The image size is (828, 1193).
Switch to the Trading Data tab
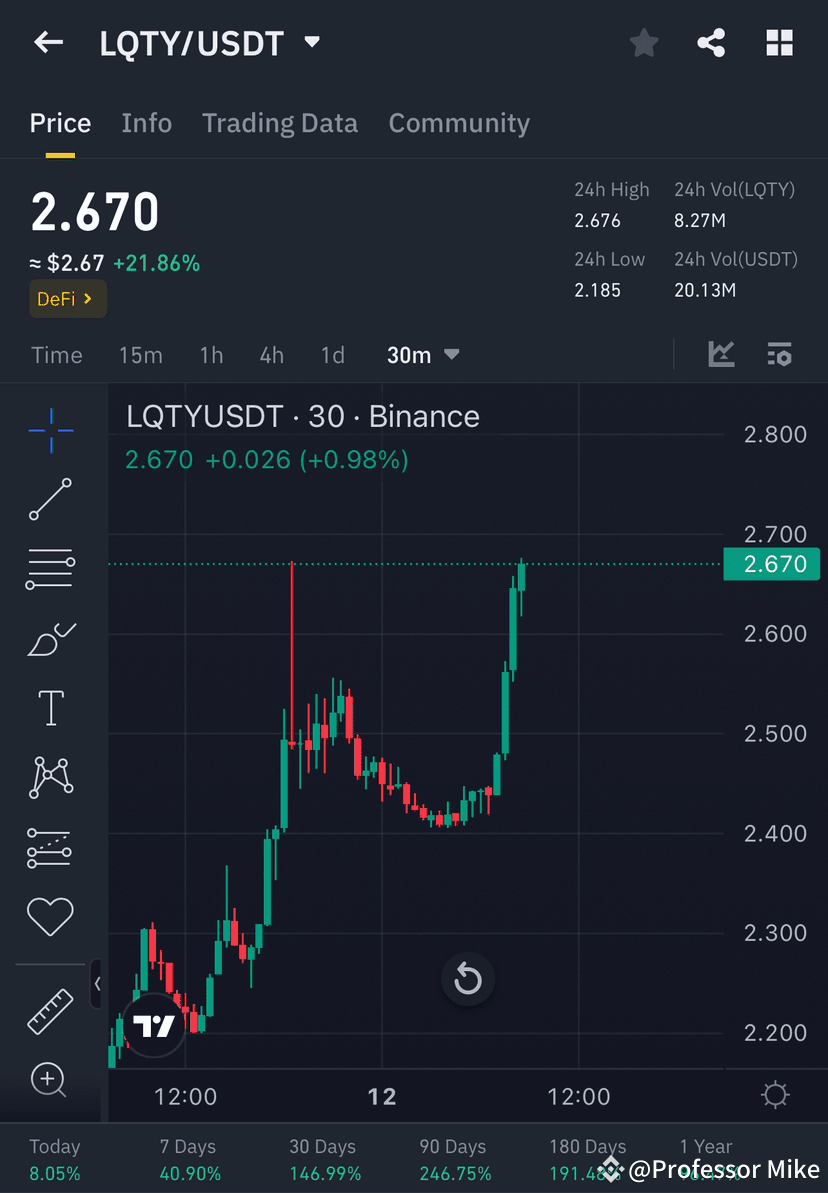pyautogui.click(x=280, y=122)
